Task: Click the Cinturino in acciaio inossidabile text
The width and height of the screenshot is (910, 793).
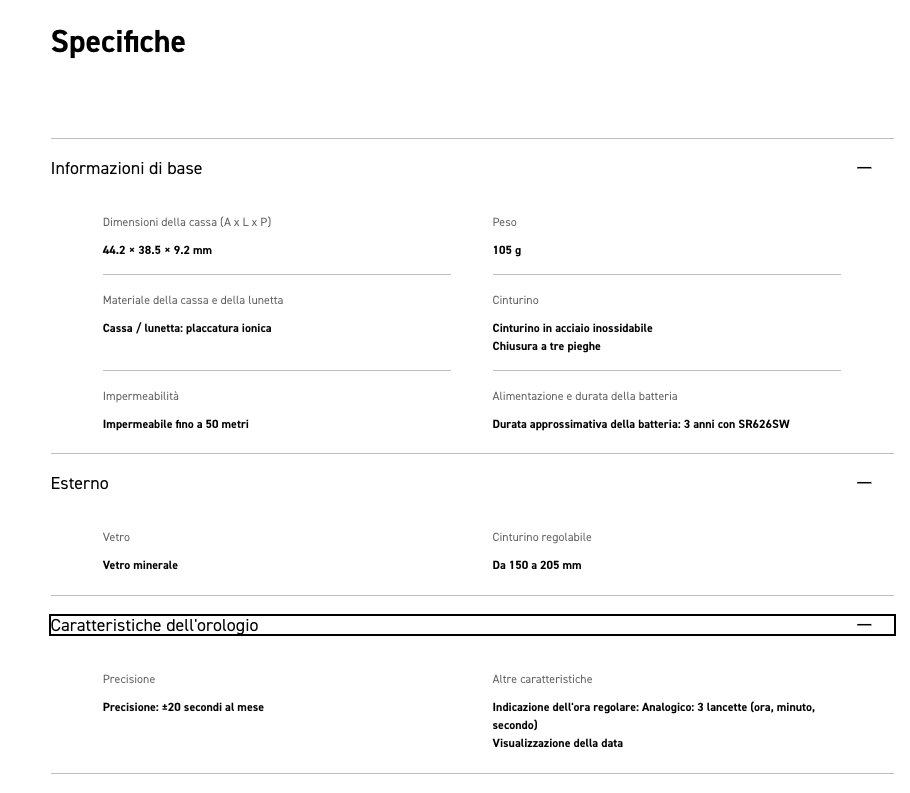Action: click(x=572, y=328)
